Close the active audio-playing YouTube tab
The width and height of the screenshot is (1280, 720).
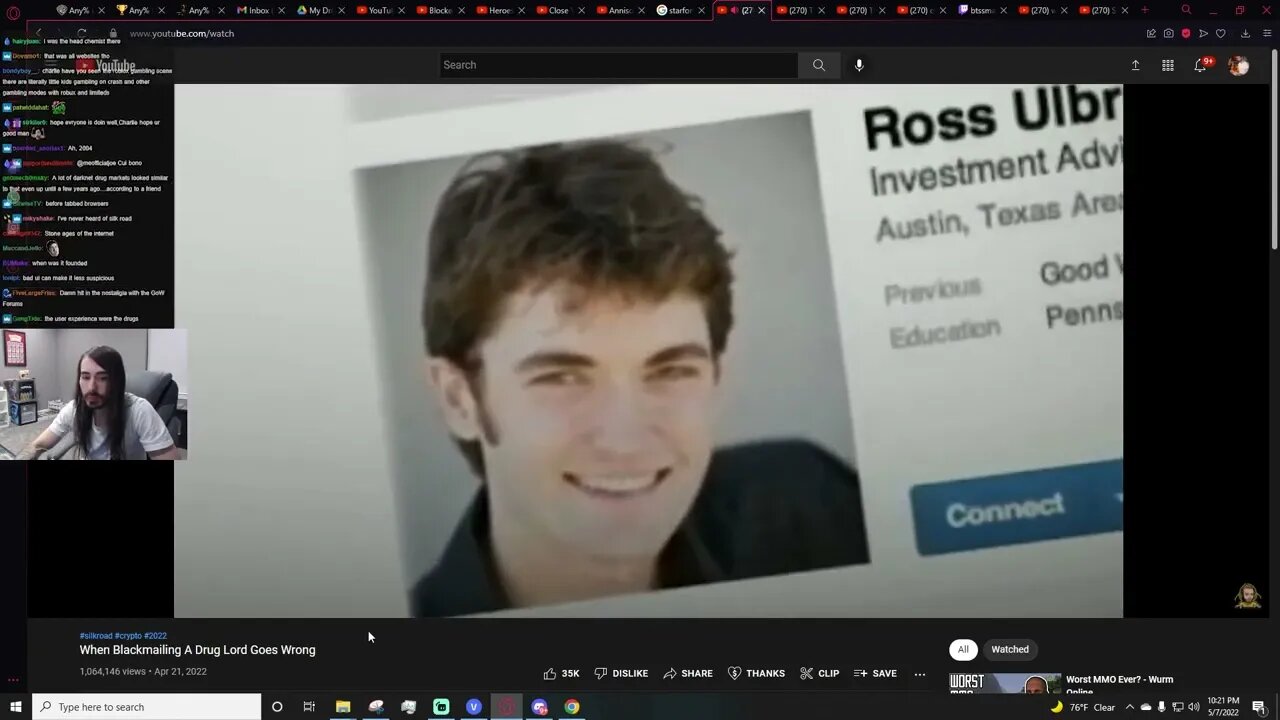[761, 10]
